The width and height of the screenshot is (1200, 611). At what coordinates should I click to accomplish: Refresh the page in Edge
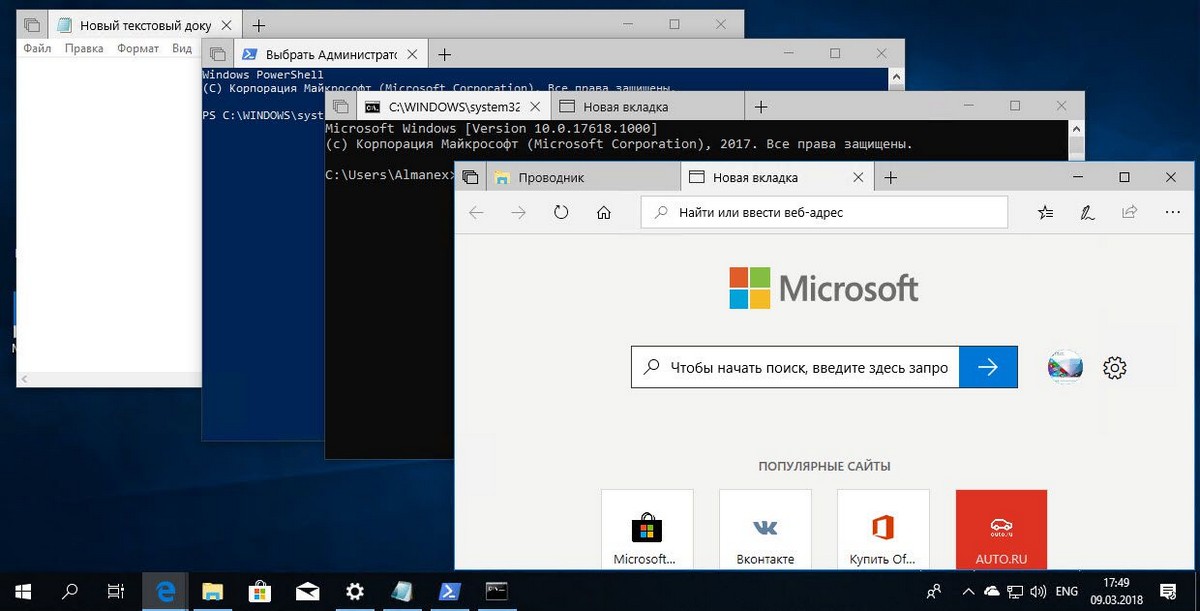click(561, 212)
